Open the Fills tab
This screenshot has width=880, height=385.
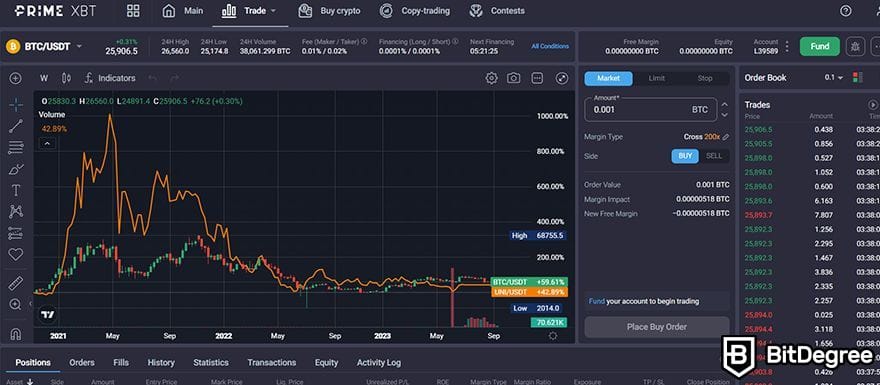121,363
